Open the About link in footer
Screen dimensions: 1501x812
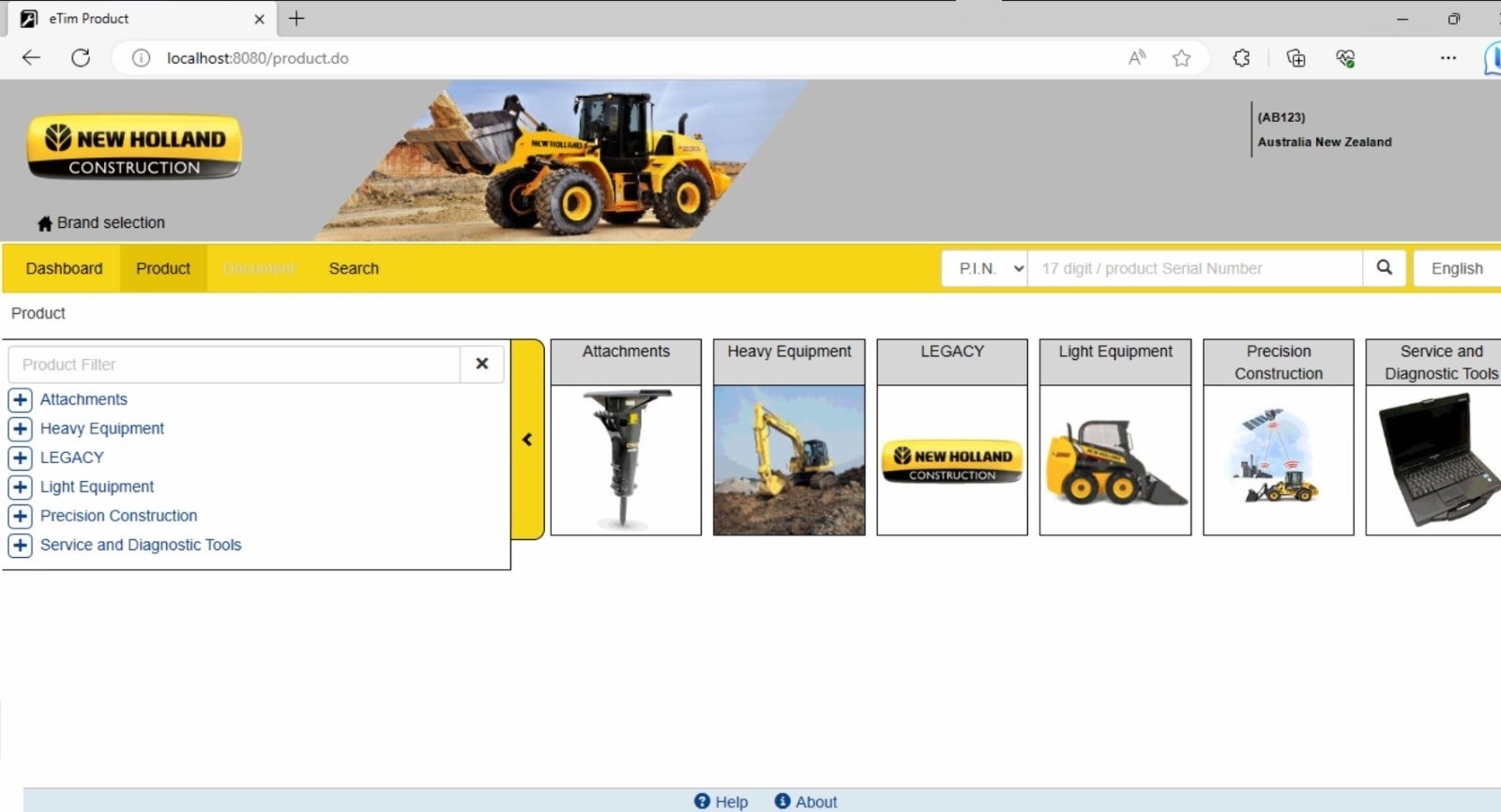coord(816,802)
